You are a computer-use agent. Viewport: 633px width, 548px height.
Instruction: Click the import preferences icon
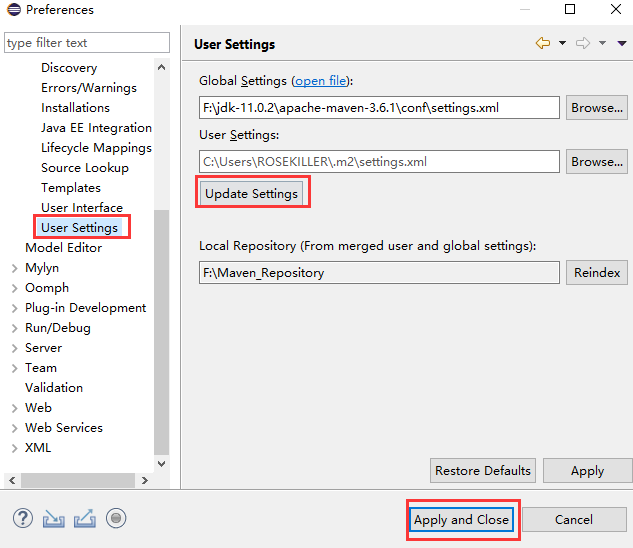54,519
